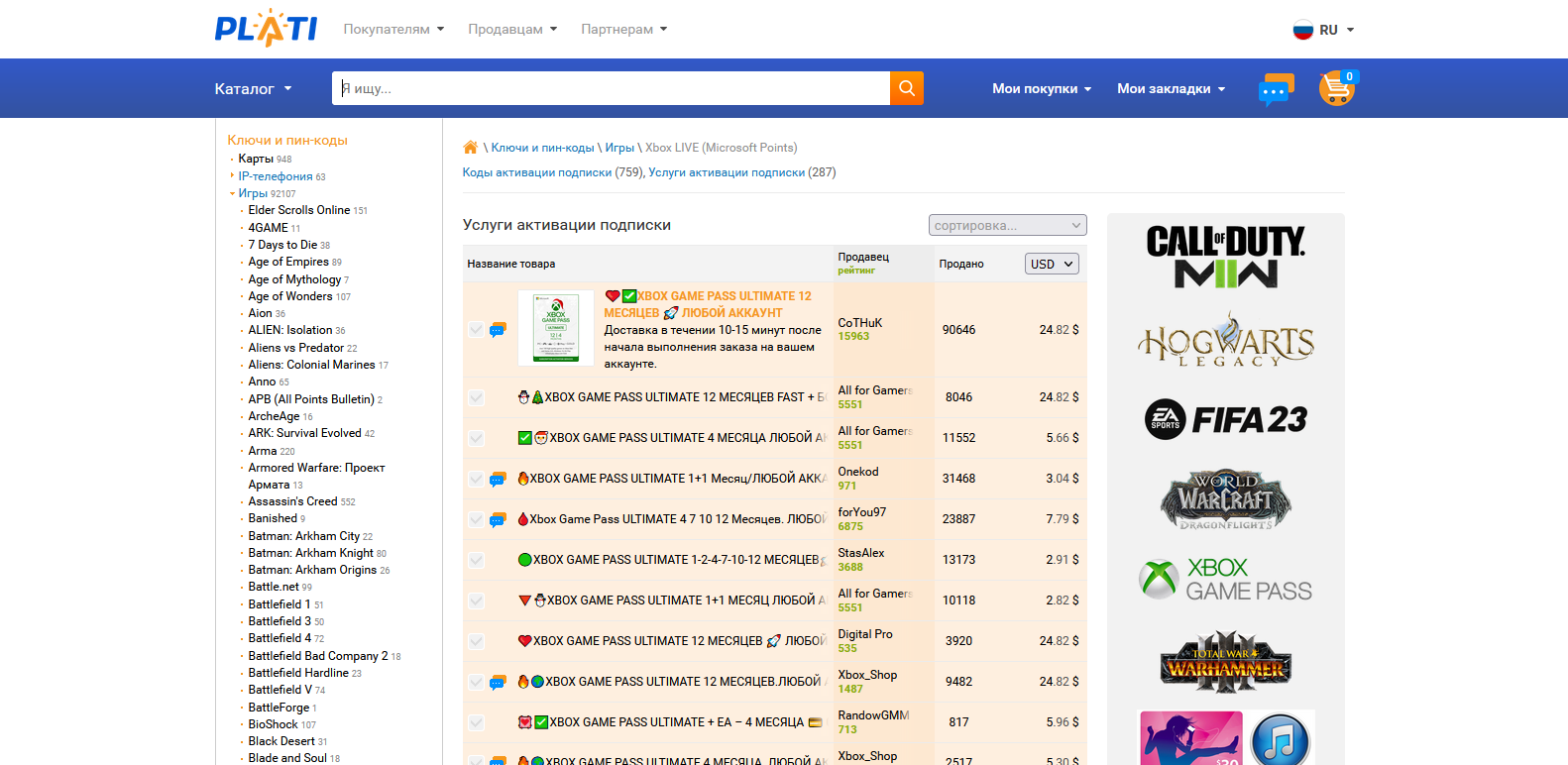Click the Xbox Game Pass product thumbnail
Screen dimensions: 1568x765
[556, 328]
